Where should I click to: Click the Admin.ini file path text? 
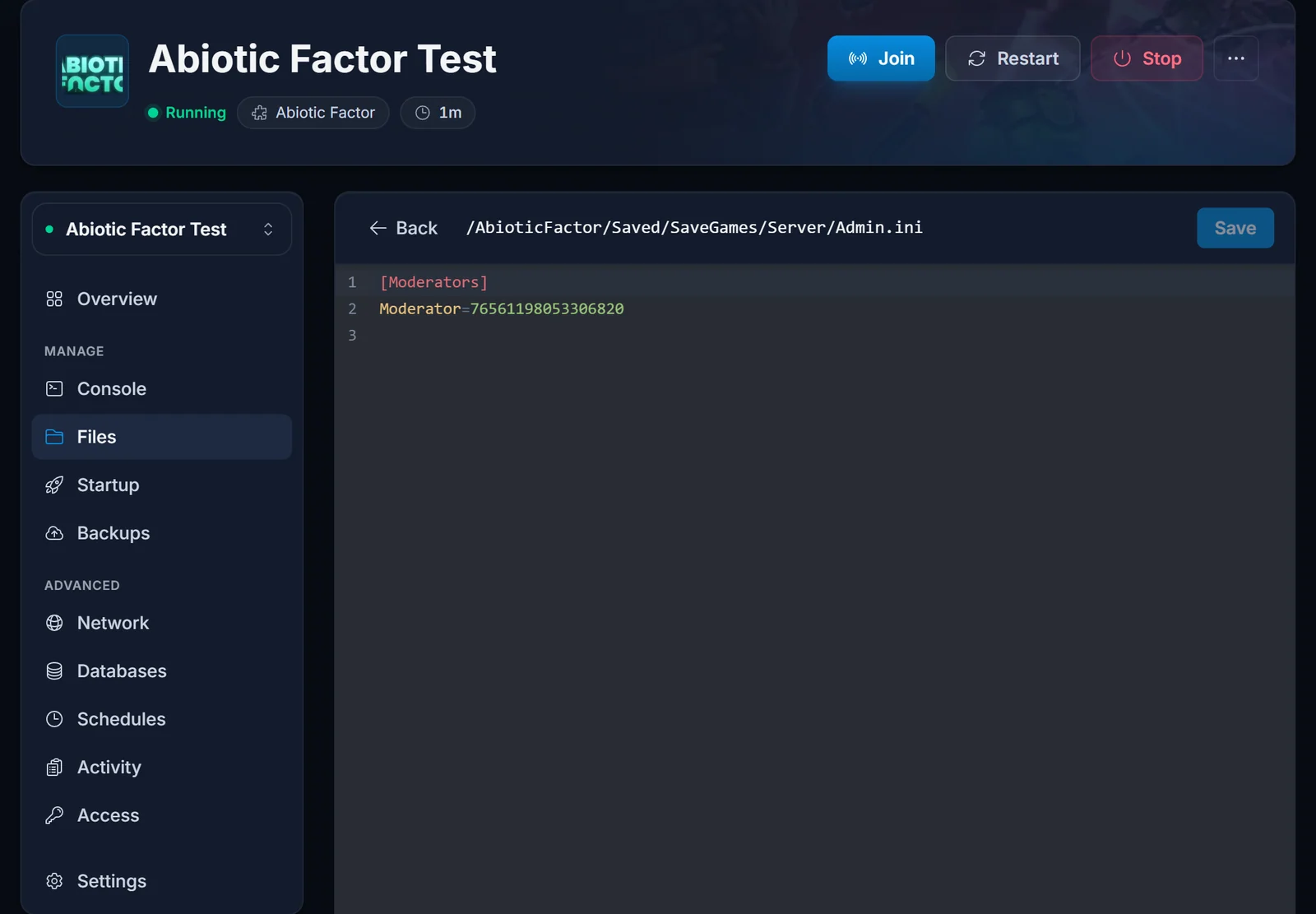coord(694,227)
